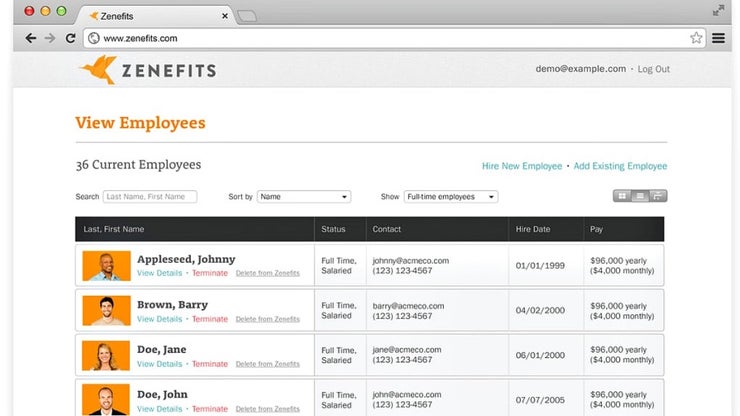
Task: Delete Brown, Barry from Zenefits
Action: click(268, 319)
